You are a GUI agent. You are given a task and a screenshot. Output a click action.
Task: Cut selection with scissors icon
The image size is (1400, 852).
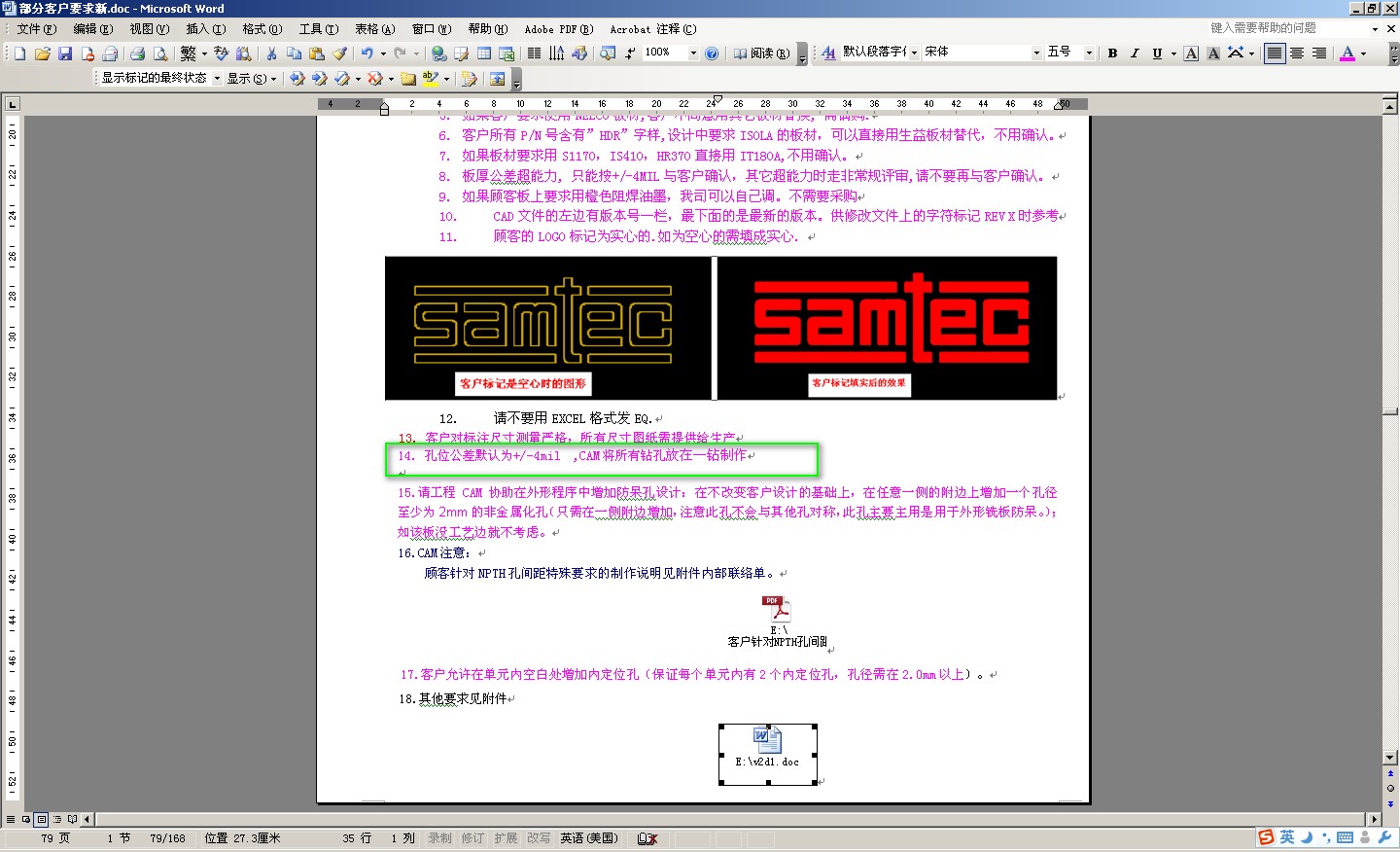[x=271, y=53]
